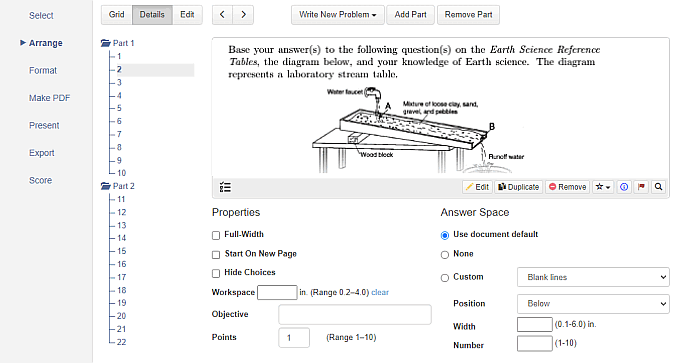
Task: Open the star favorites dropdown
Action: (603, 187)
